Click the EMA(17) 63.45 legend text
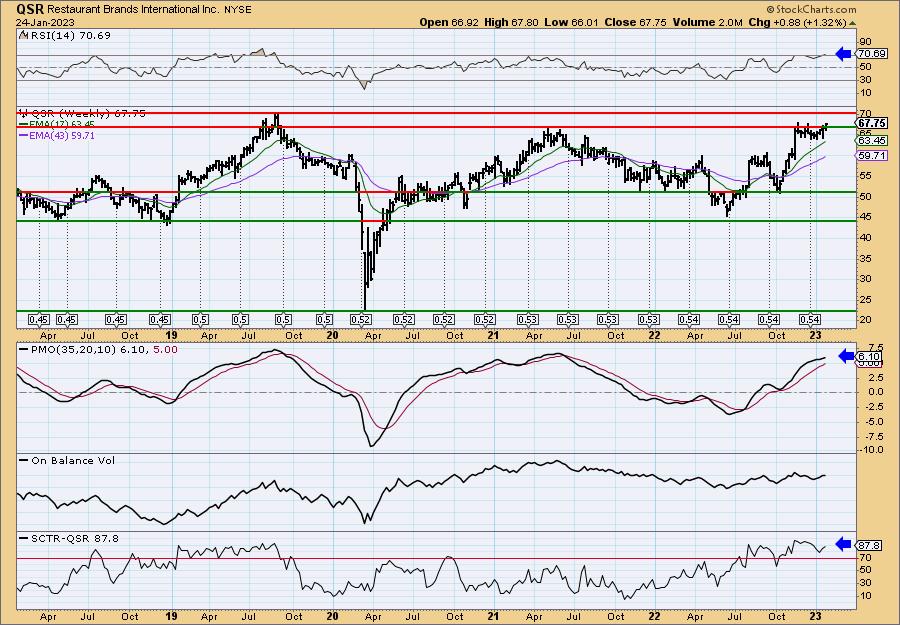The image size is (900, 625). 61,124
